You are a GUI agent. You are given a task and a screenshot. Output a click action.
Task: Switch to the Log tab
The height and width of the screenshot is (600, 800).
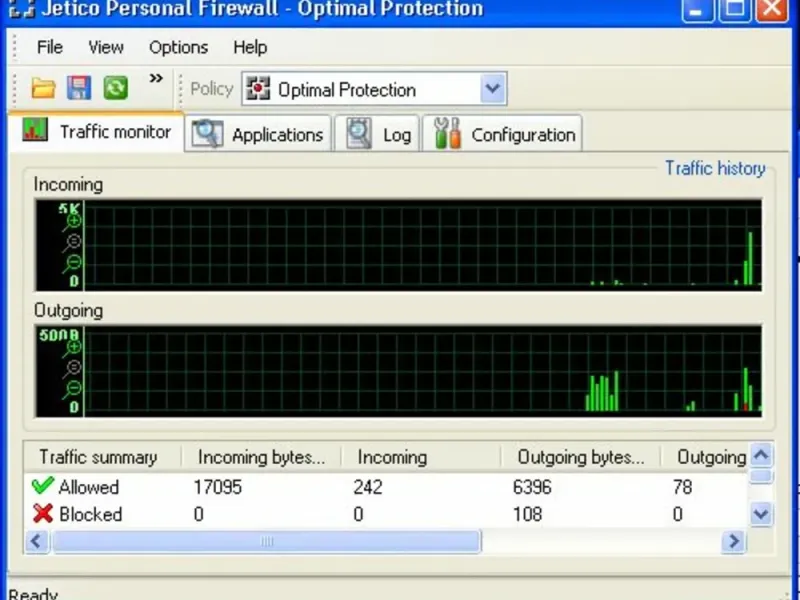pyautogui.click(x=377, y=134)
